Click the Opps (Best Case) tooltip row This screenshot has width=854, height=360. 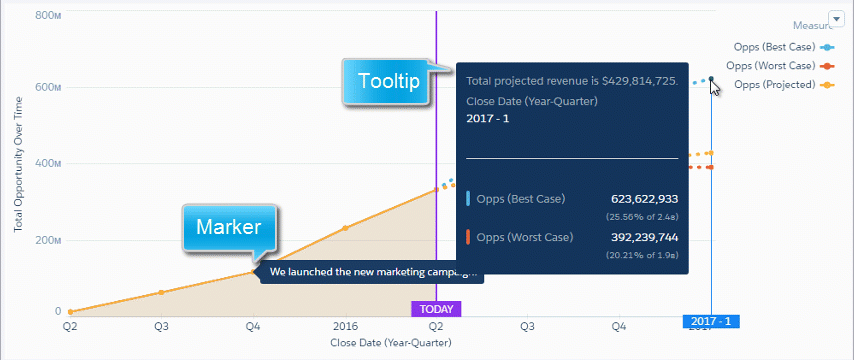pyautogui.click(x=572, y=199)
